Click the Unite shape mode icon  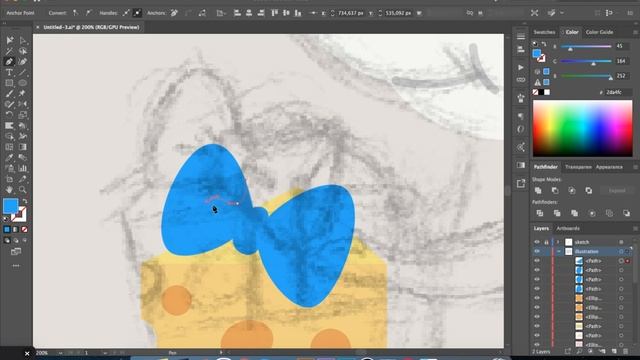(x=538, y=191)
